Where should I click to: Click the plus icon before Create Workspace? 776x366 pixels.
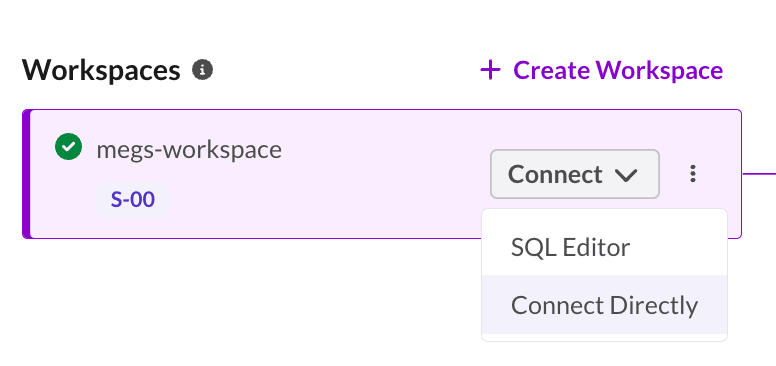490,70
